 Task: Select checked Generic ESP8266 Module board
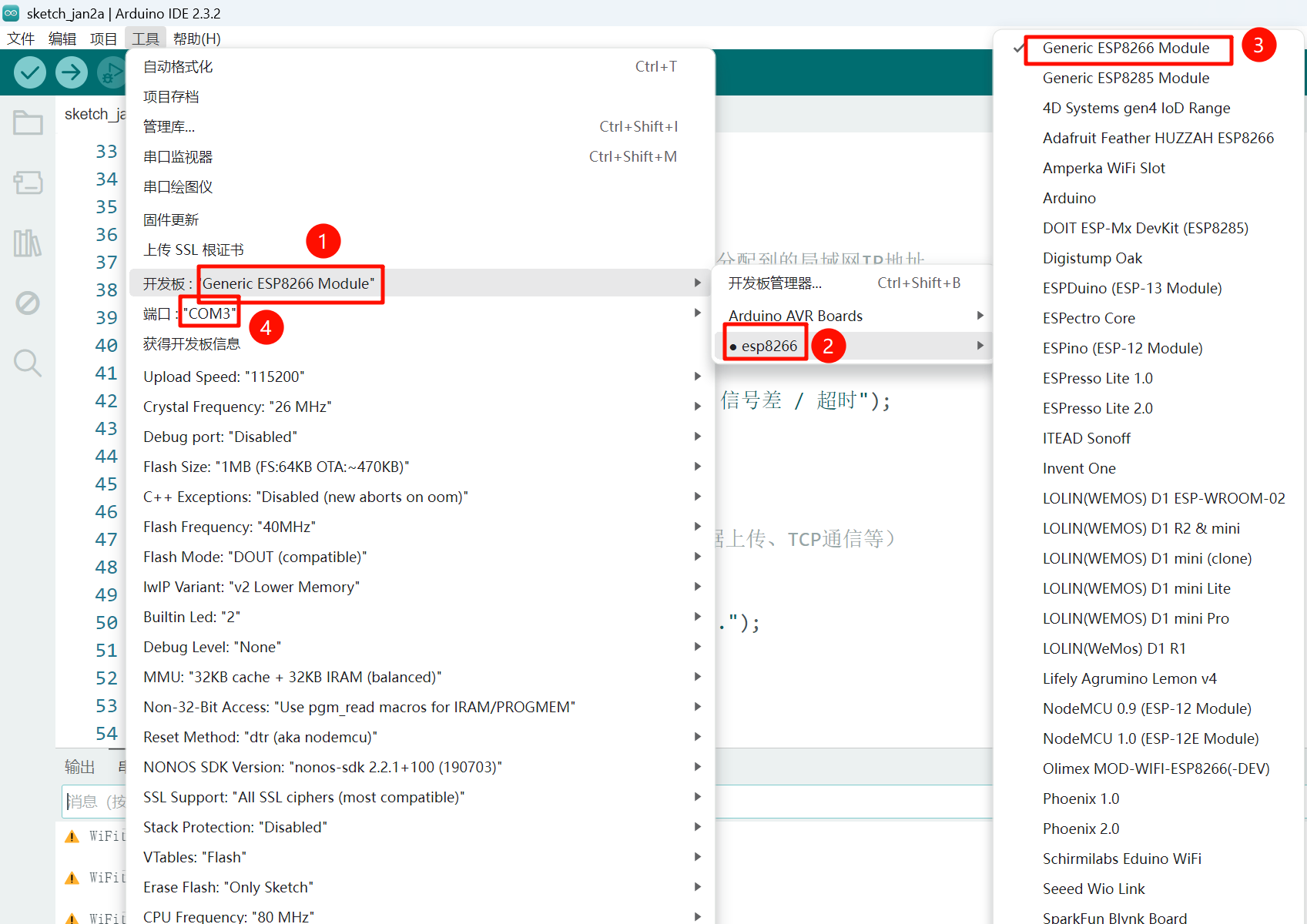1148,48
